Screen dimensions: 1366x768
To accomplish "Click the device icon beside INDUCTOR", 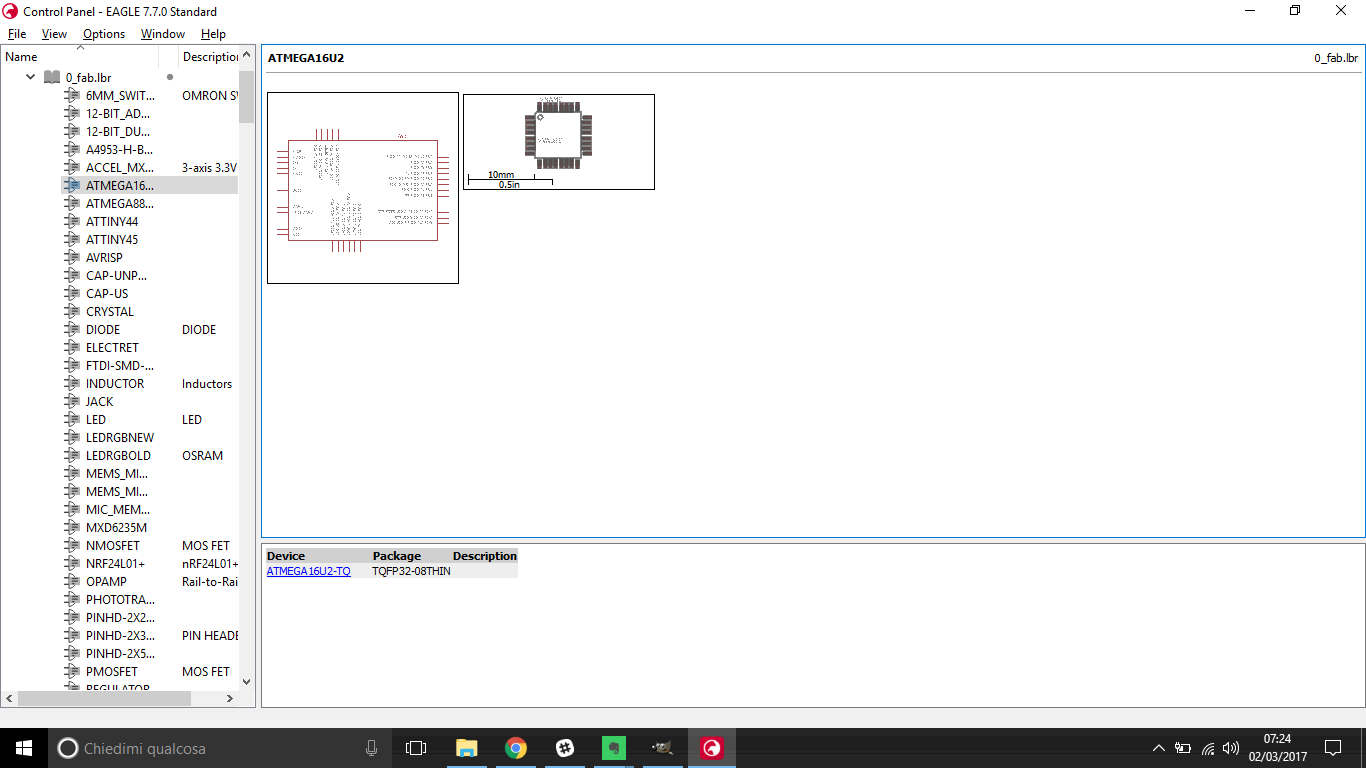I will pyautogui.click(x=72, y=383).
